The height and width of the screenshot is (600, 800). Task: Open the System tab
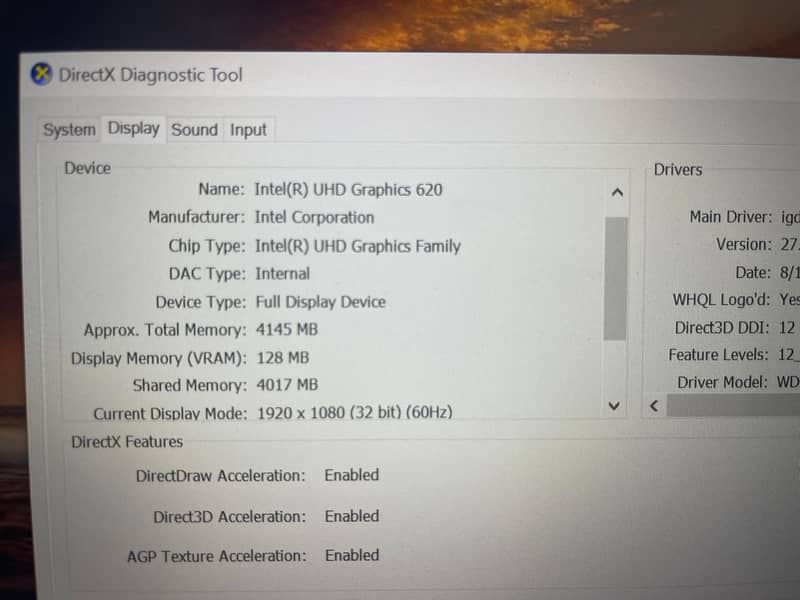pyautogui.click(x=70, y=130)
